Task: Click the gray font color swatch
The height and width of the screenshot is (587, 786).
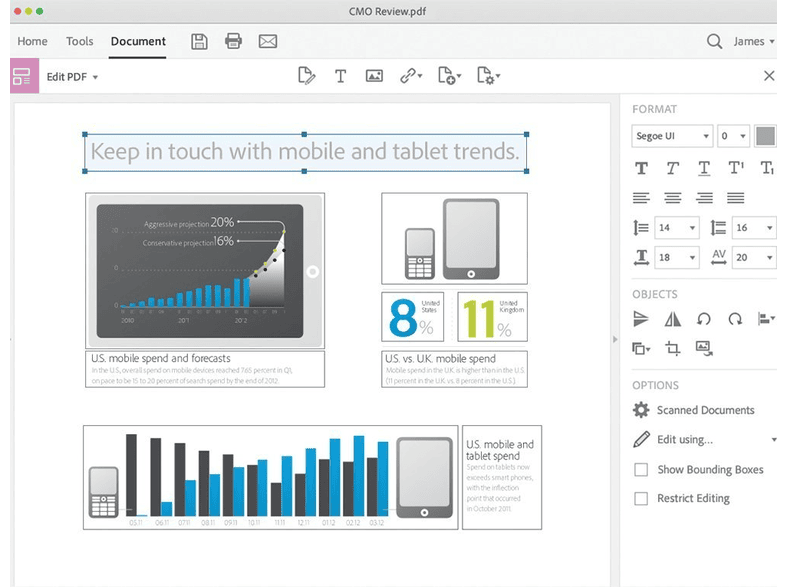Action: (x=765, y=136)
